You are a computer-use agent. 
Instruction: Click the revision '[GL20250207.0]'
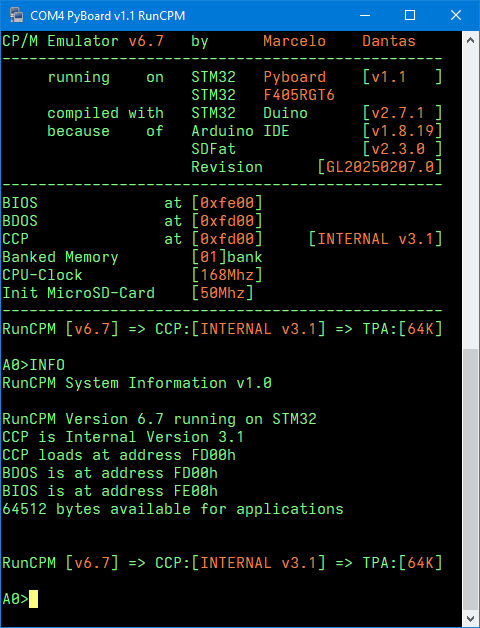pos(380,167)
